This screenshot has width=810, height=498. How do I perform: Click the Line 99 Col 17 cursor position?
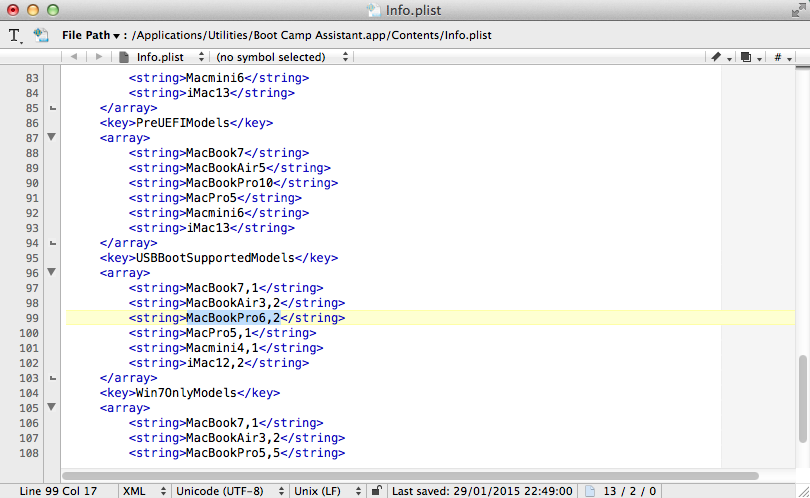[58, 491]
